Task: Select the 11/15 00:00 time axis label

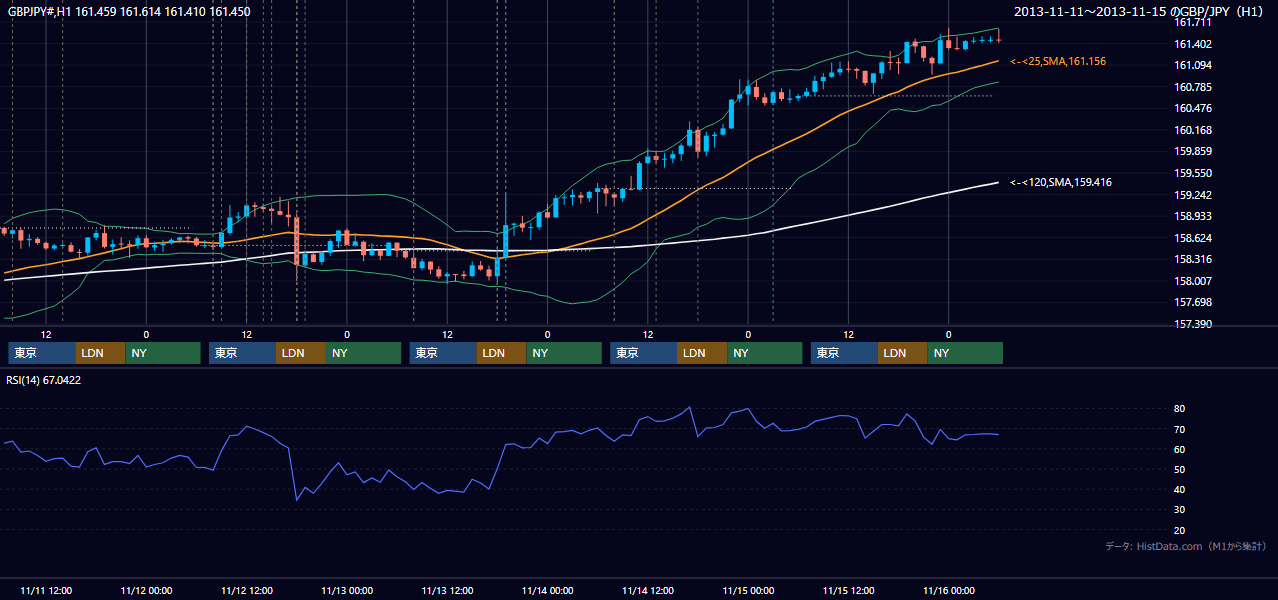Action: pos(748,590)
